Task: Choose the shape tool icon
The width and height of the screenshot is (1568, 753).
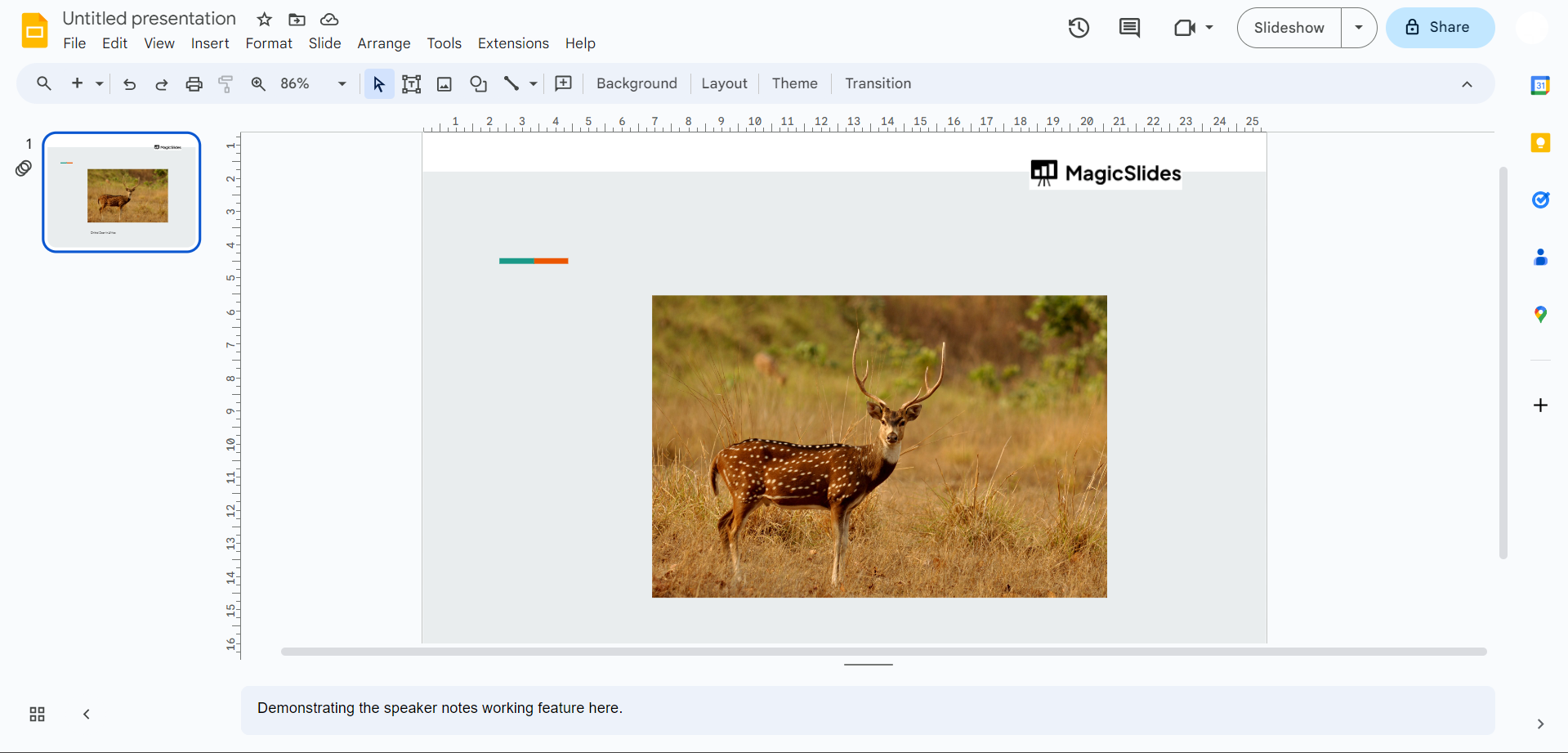Action: [478, 84]
